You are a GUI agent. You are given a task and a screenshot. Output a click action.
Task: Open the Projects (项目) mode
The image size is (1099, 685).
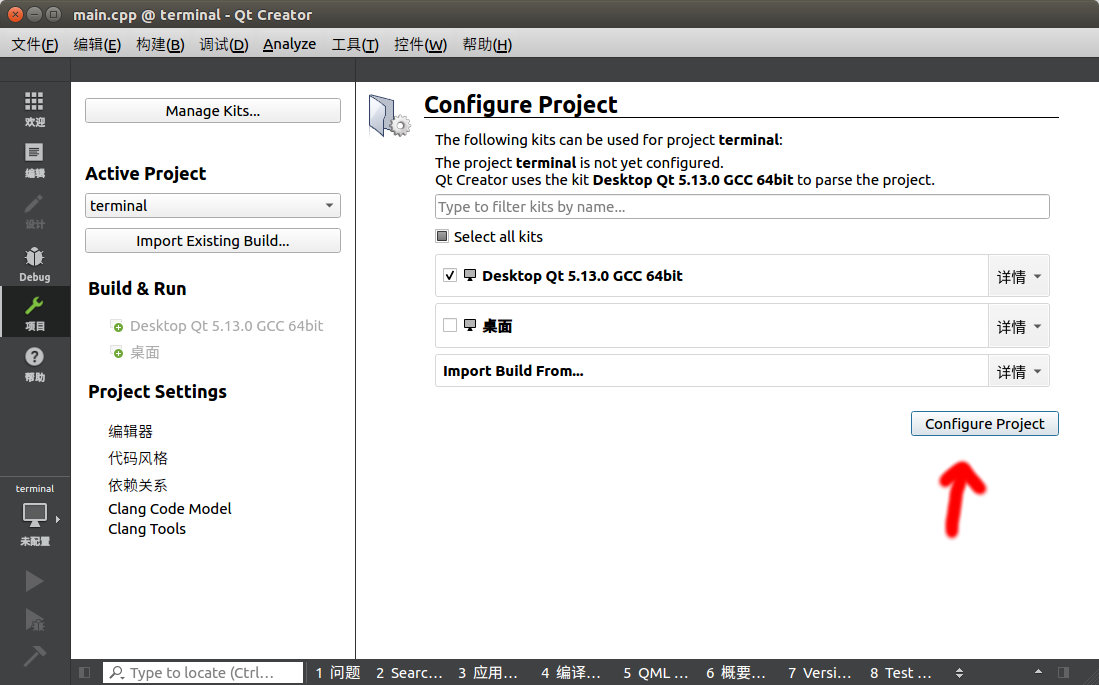(x=34, y=313)
